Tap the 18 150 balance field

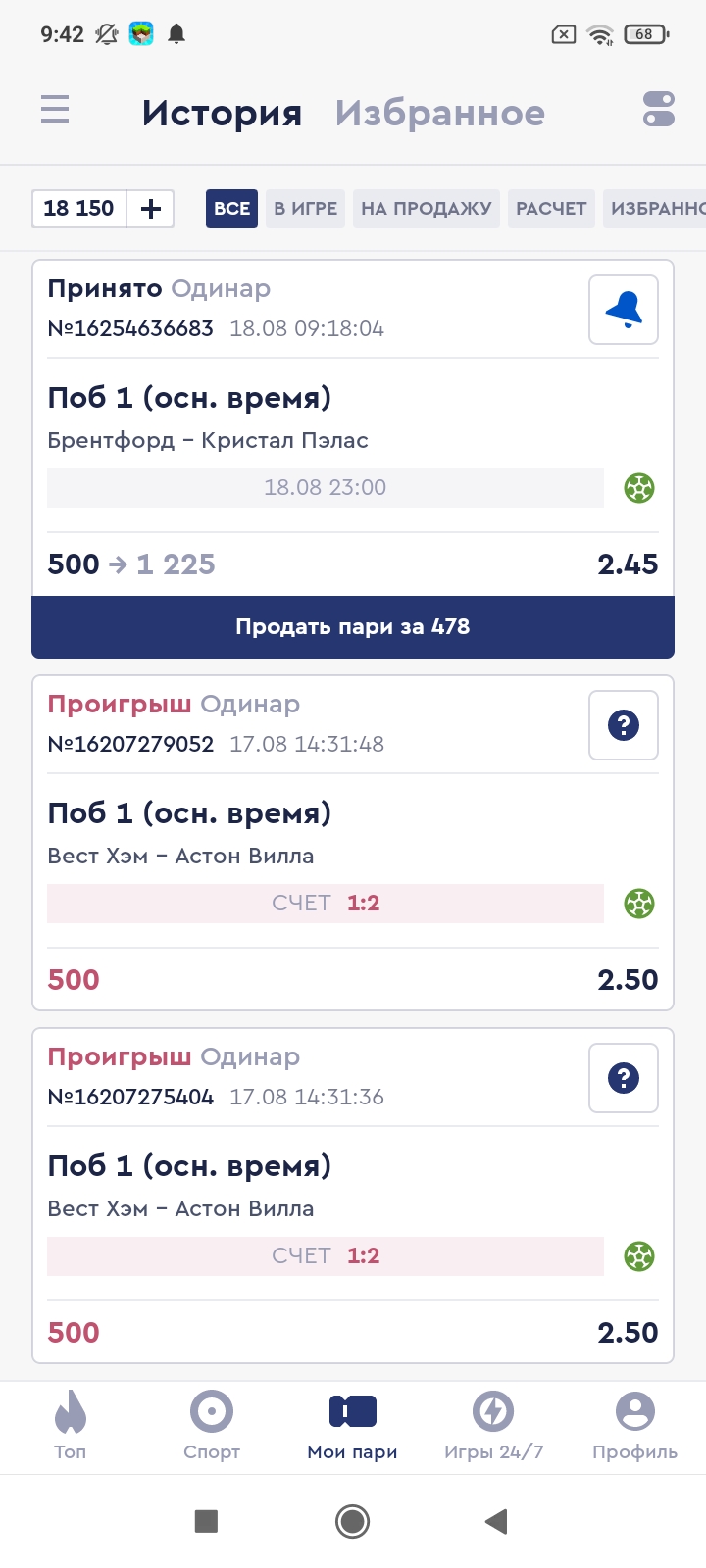79,209
